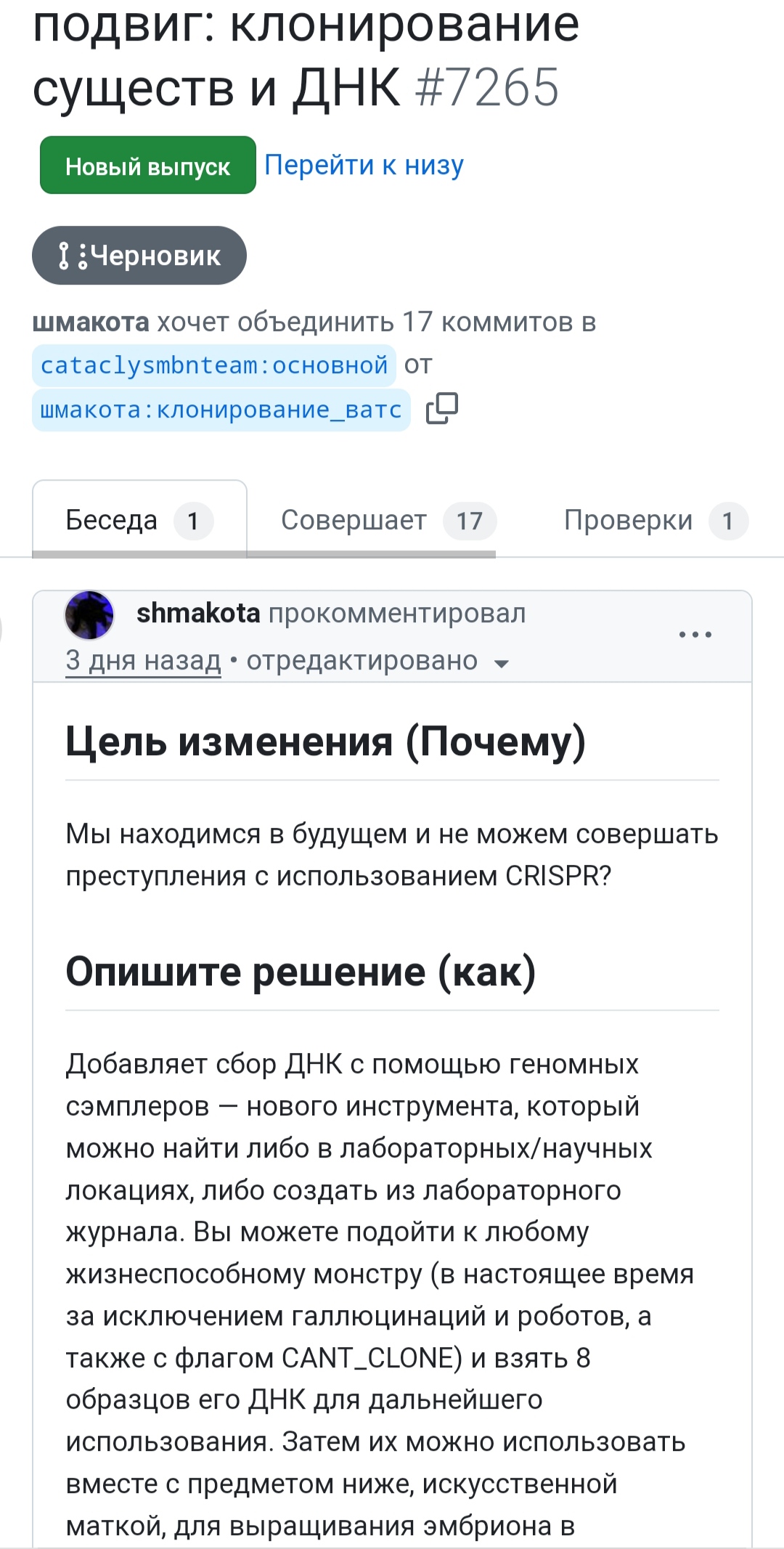Open the cataclysmbnteam:основной base branch link
784x1549 pixels.
[x=214, y=365]
